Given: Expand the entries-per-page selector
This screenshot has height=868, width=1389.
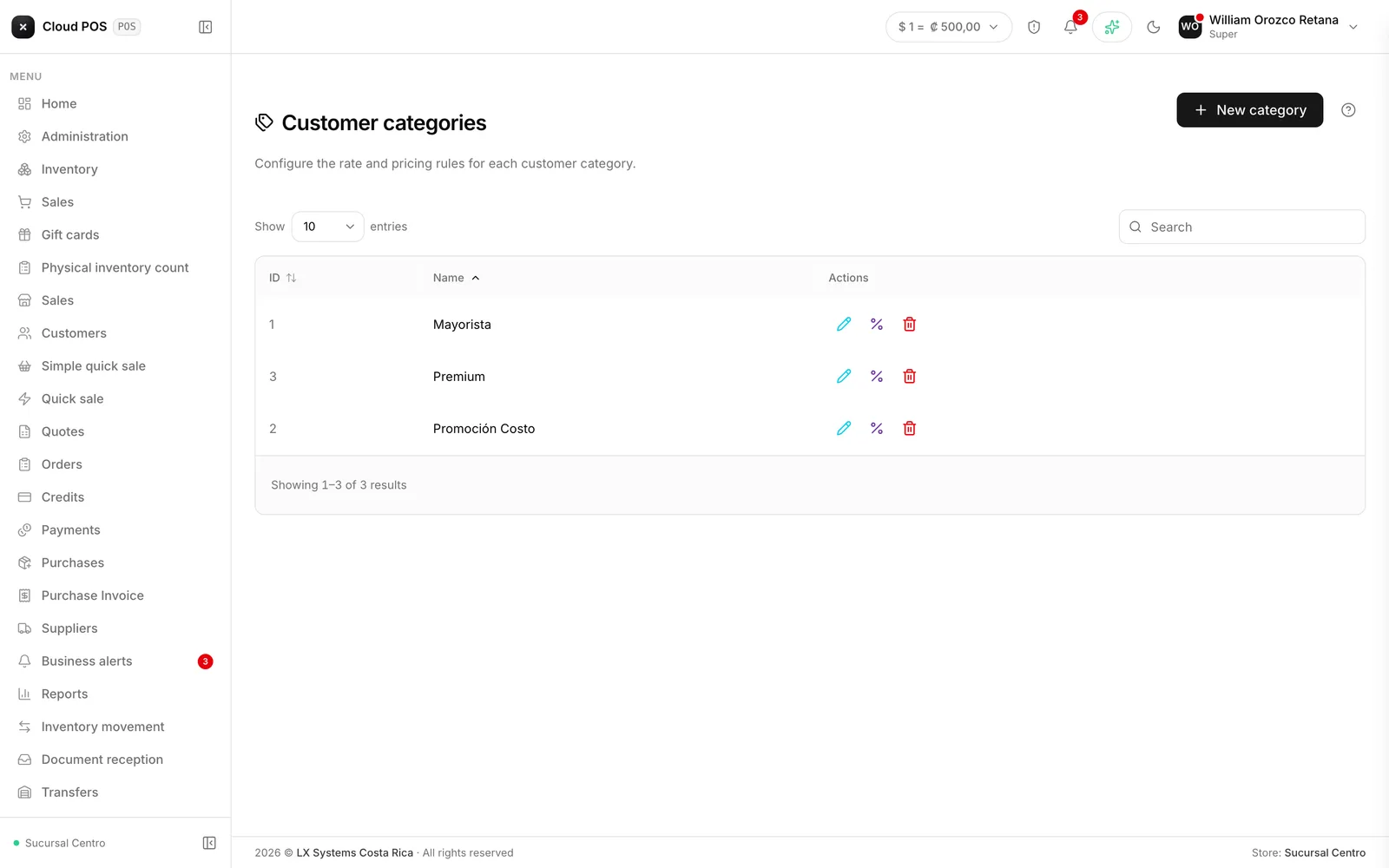Looking at the screenshot, I should pyautogui.click(x=327, y=227).
